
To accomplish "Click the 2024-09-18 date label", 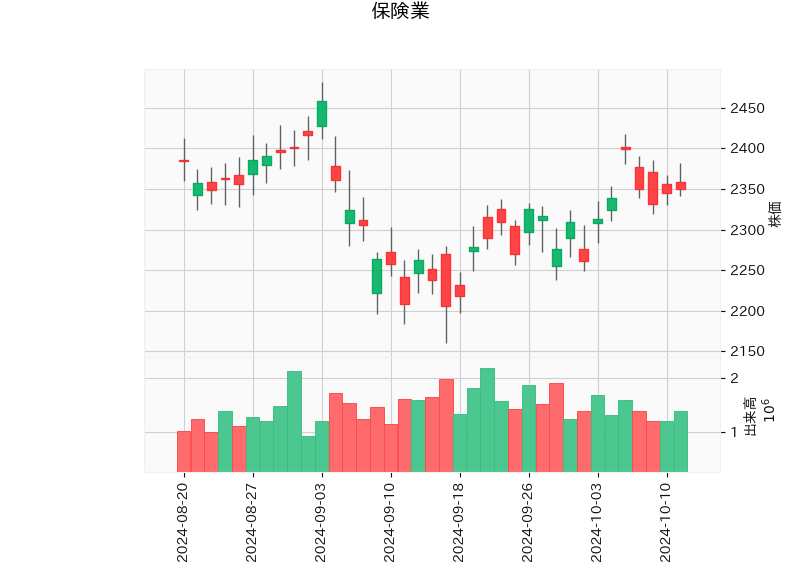I will [459, 523].
